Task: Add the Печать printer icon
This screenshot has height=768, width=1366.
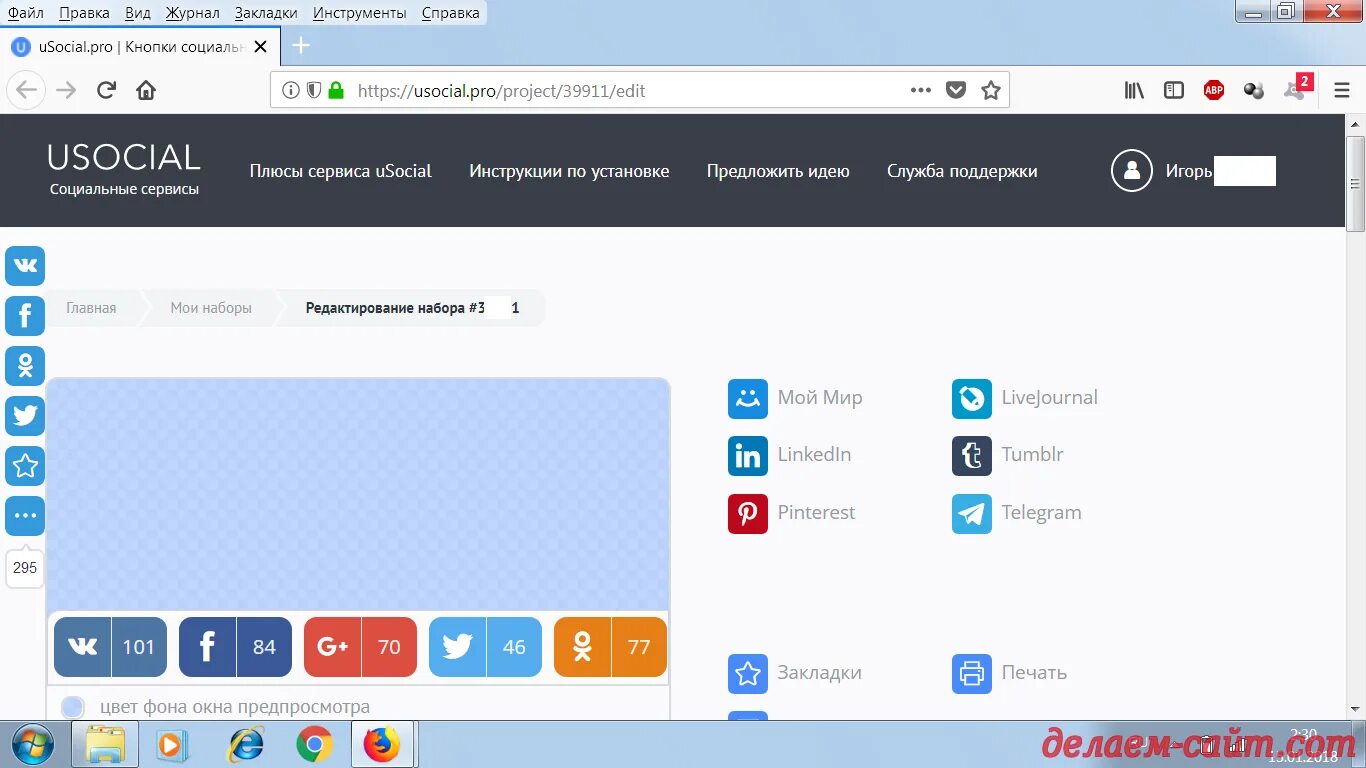Action: click(972, 674)
